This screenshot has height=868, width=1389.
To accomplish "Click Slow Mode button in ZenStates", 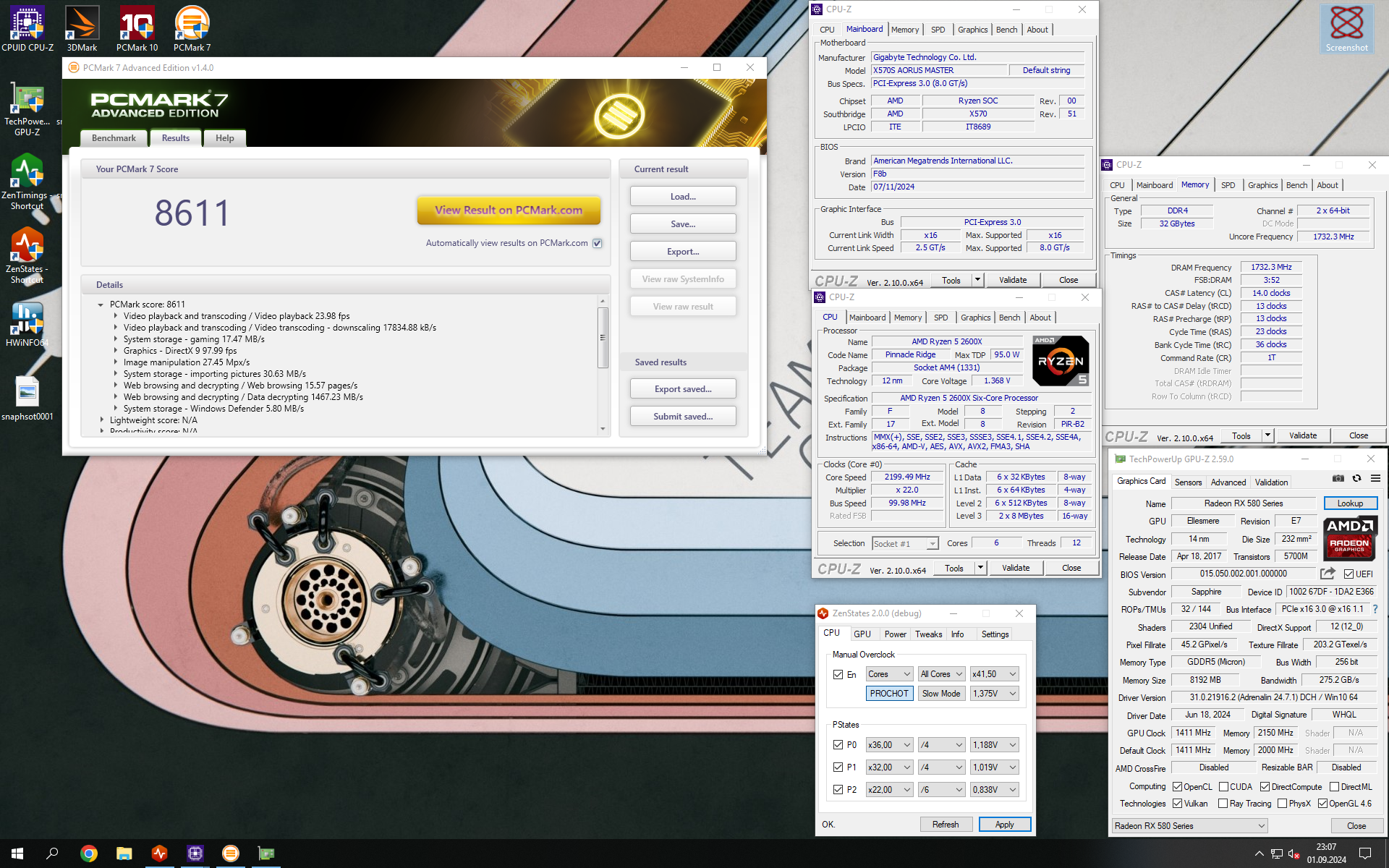I will [x=941, y=693].
